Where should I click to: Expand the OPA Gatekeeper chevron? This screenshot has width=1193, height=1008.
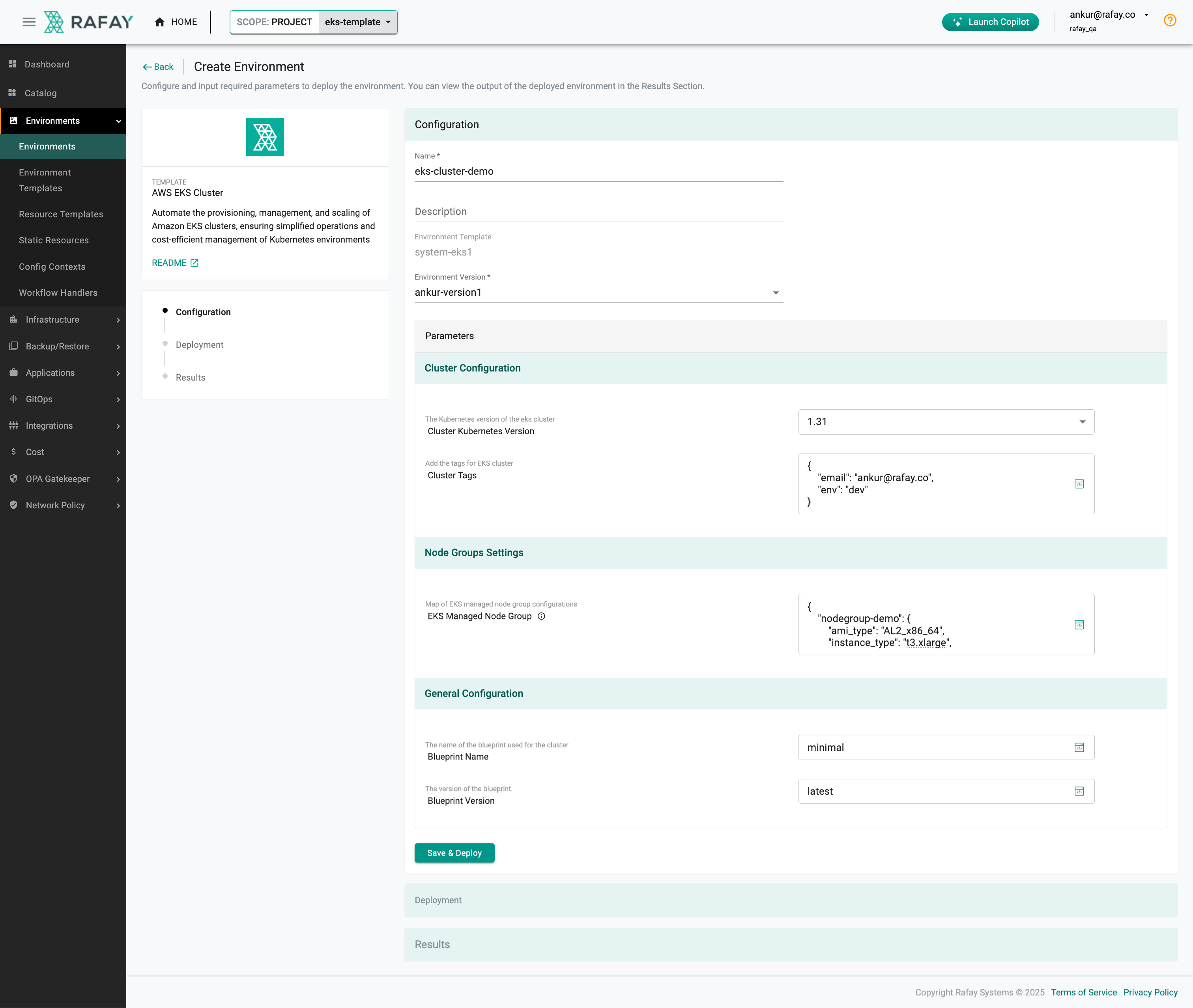click(118, 479)
